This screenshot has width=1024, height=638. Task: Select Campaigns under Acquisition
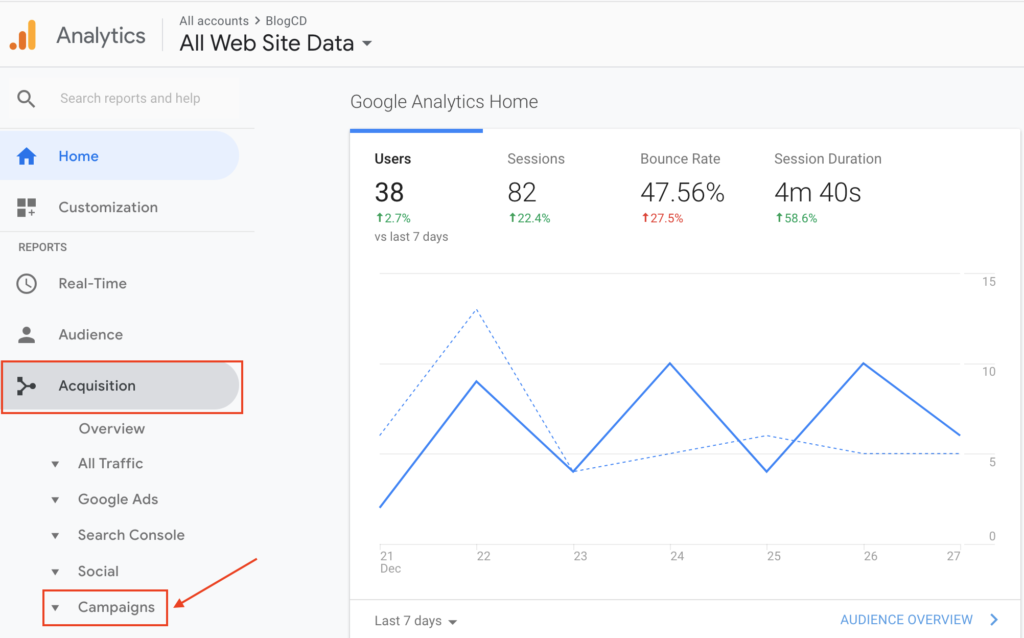coord(116,607)
